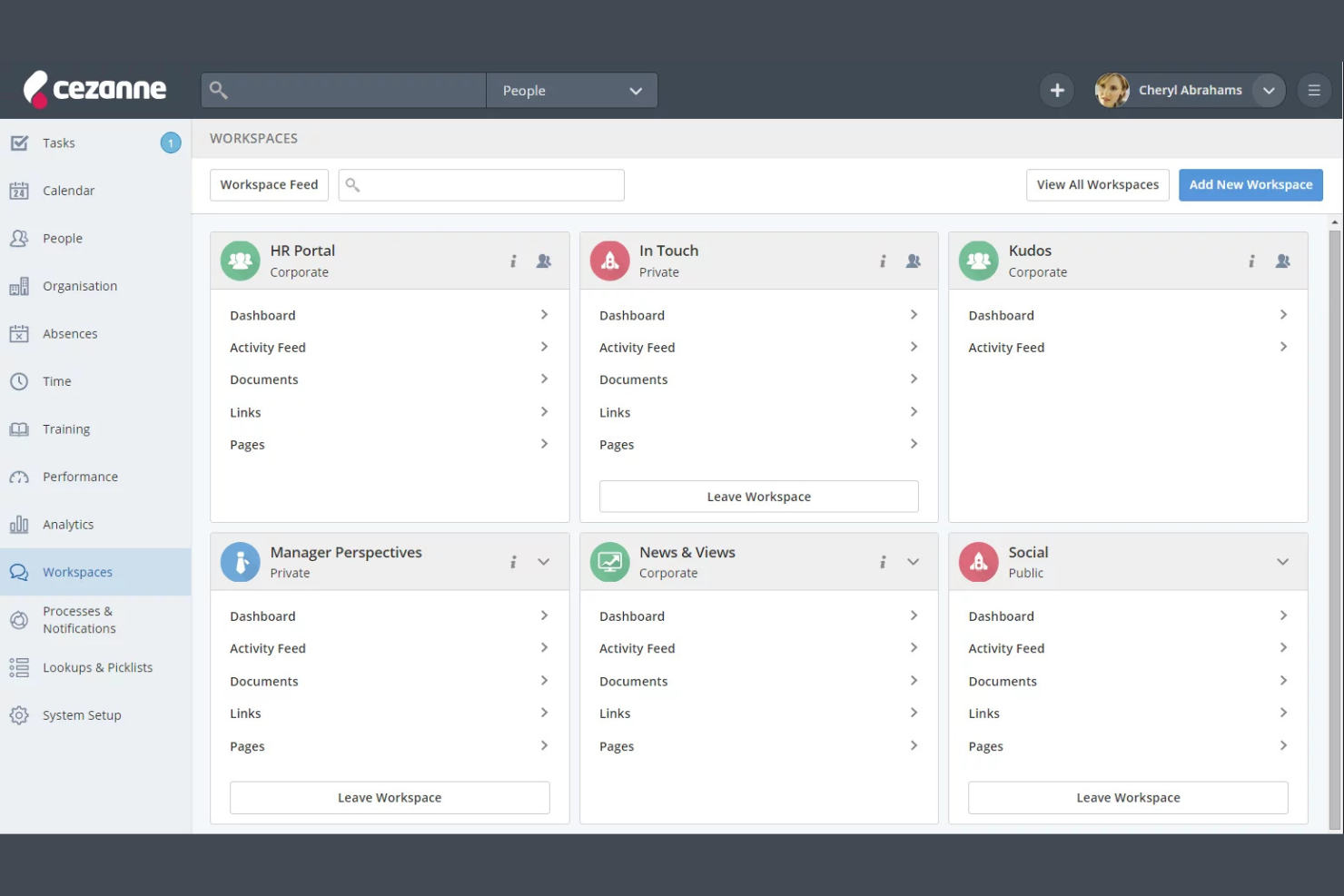Click HR Portal workspace avatar
The height and width of the screenshot is (896, 1344).
[241, 261]
